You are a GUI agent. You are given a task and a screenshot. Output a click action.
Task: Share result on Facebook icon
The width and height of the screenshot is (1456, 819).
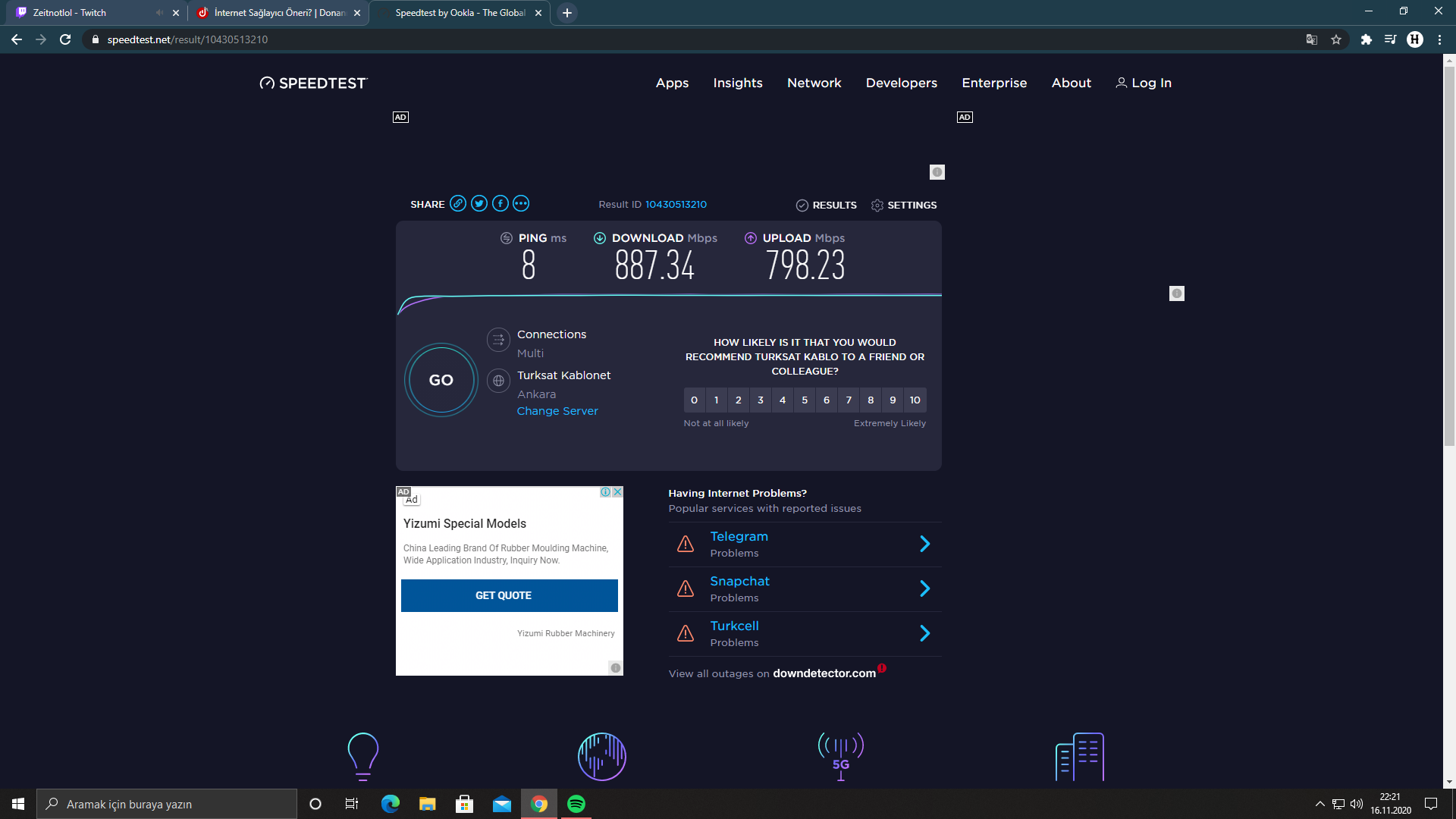point(500,203)
